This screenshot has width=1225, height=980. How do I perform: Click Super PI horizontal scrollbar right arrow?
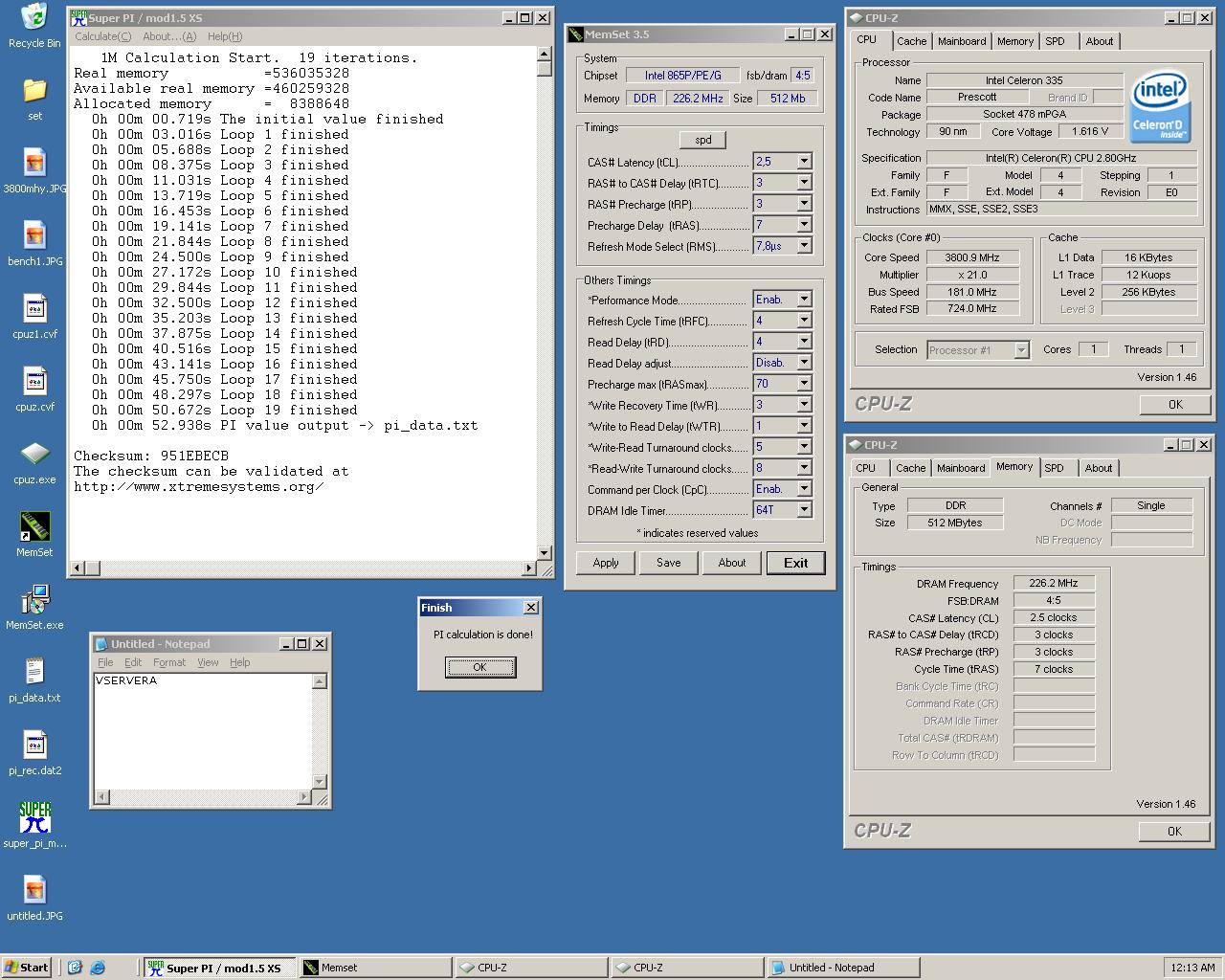(528, 568)
